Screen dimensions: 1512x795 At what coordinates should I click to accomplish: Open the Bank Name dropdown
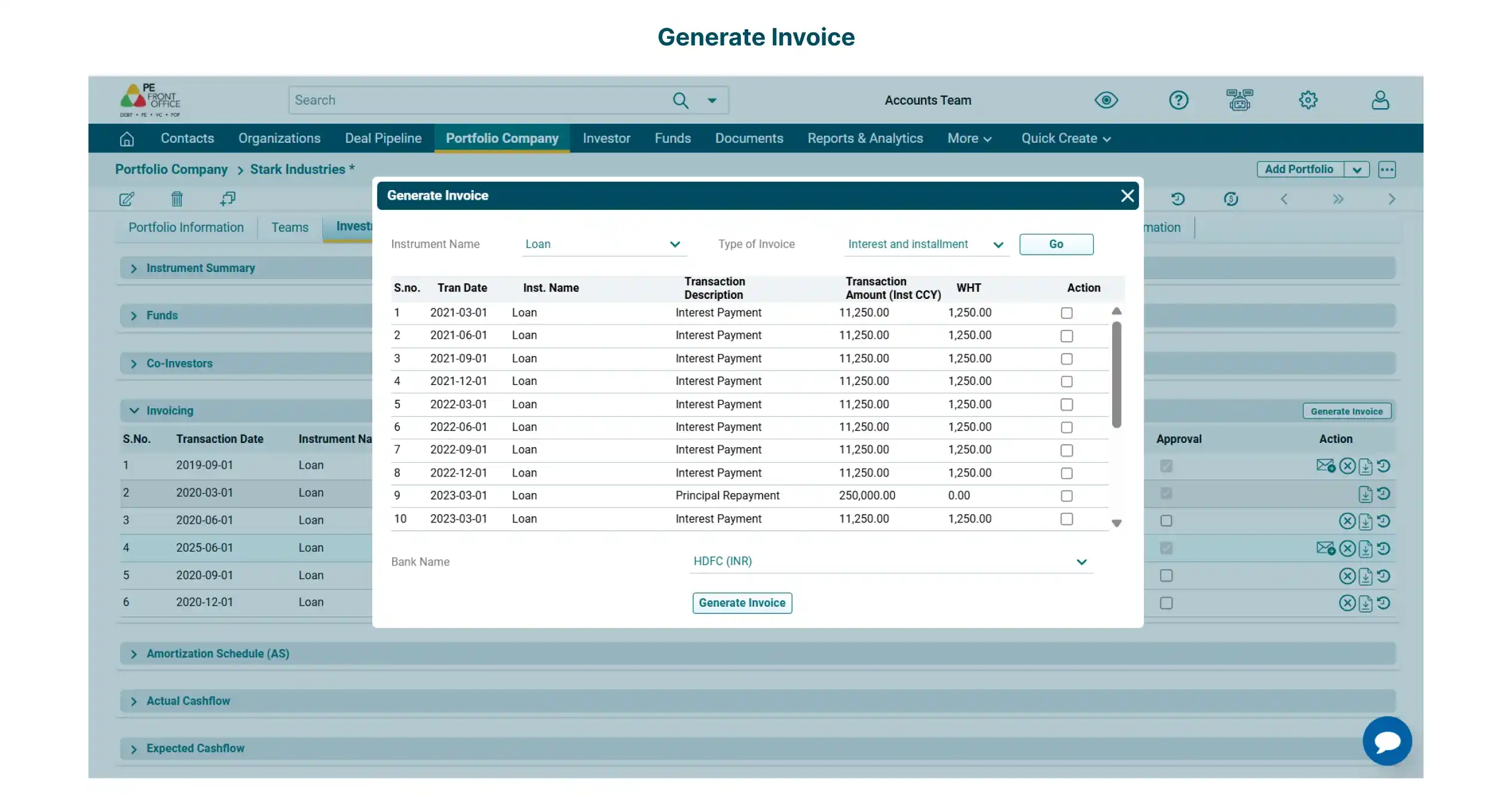click(x=891, y=562)
